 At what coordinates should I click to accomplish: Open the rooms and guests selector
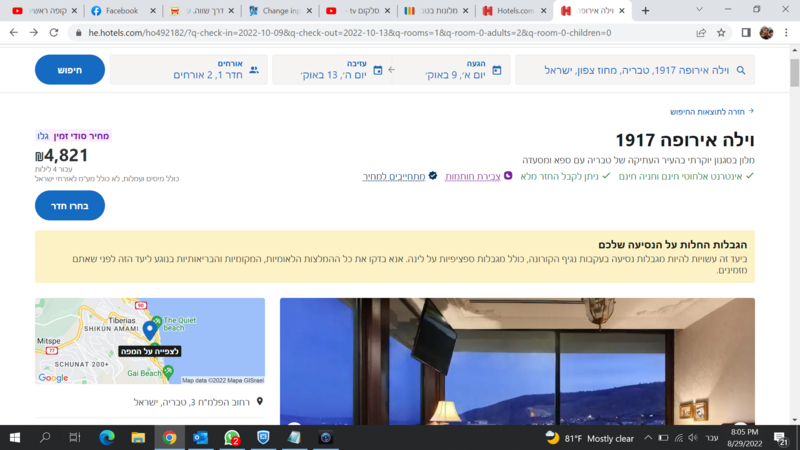coord(189,69)
